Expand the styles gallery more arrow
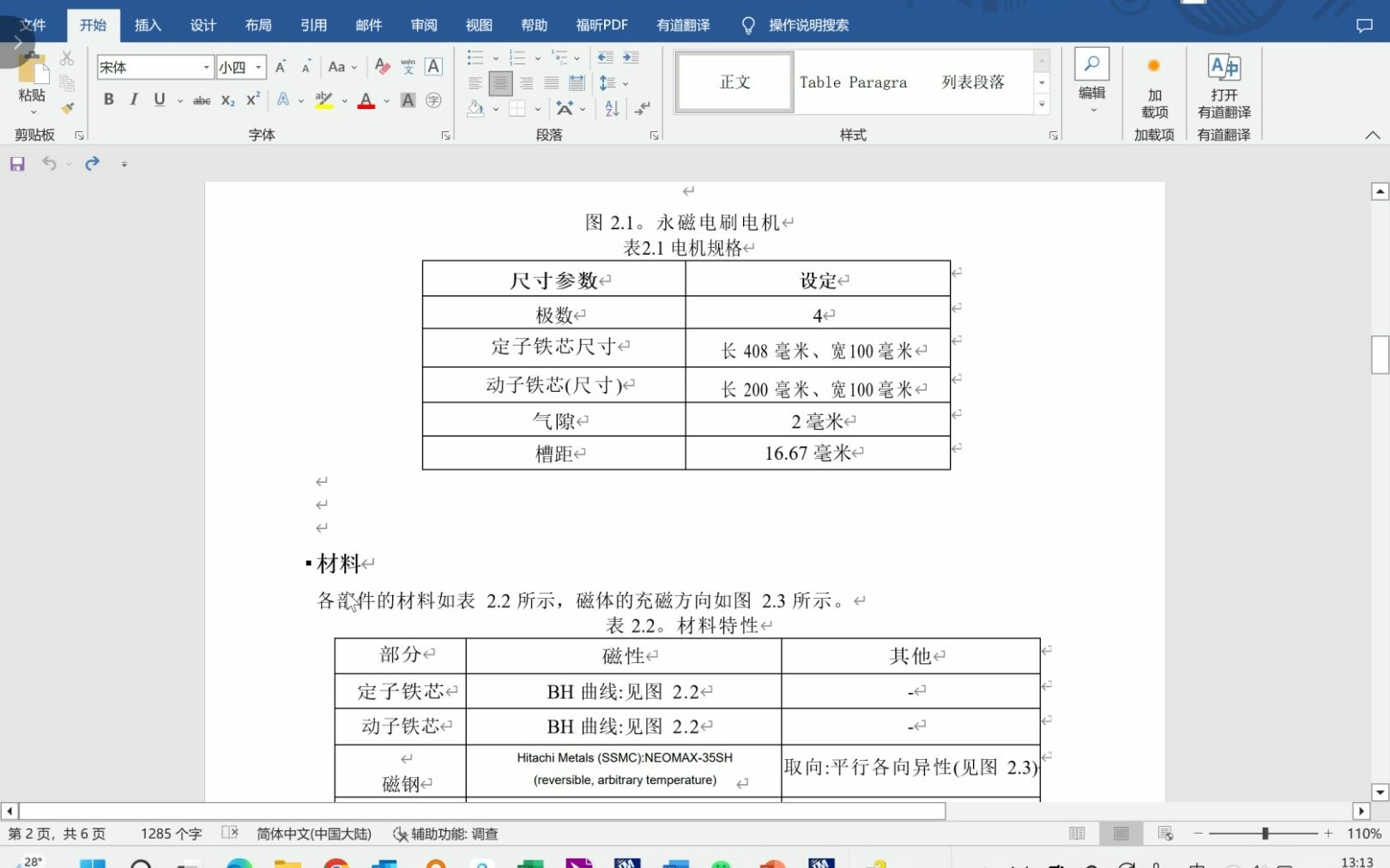This screenshot has height=868, width=1390. click(x=1042, y=105)
